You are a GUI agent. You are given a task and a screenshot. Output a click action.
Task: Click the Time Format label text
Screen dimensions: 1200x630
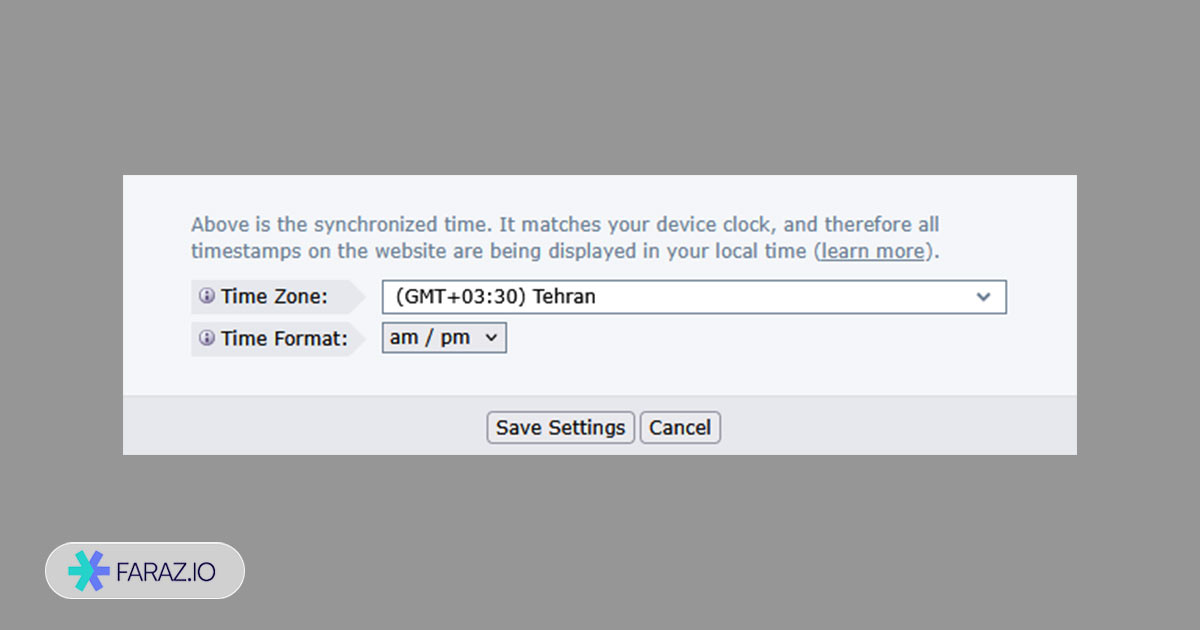284,339
